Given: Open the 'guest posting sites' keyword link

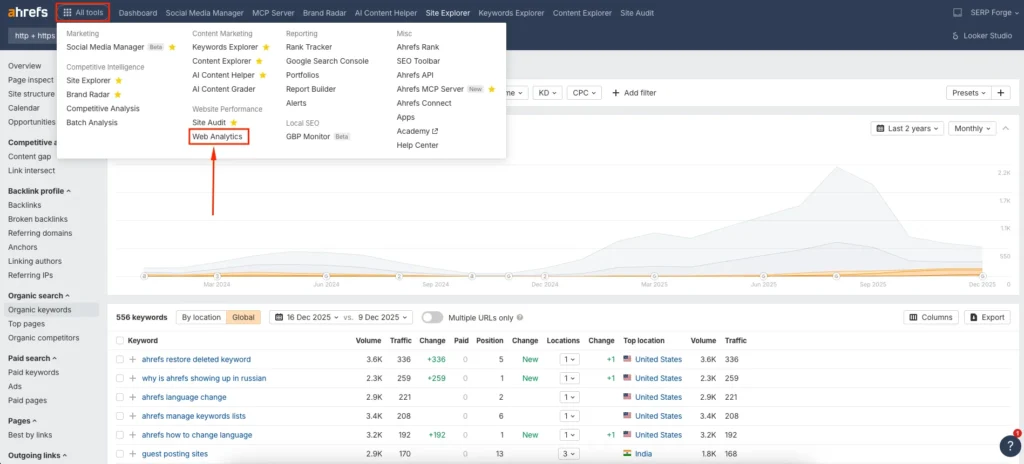Looking at the screenshot, I should [173, 454].
